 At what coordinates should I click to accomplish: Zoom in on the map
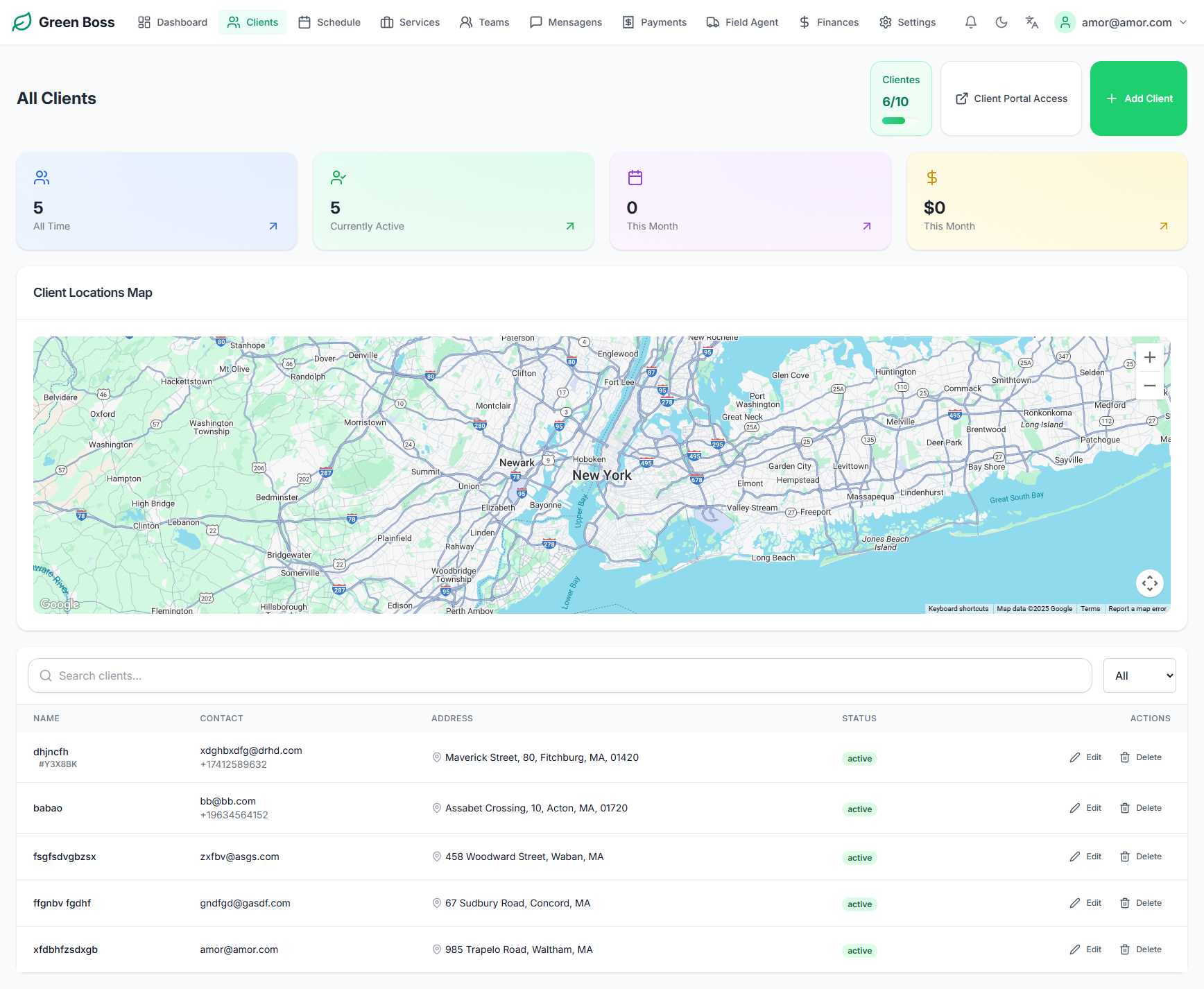point(1150,357)
